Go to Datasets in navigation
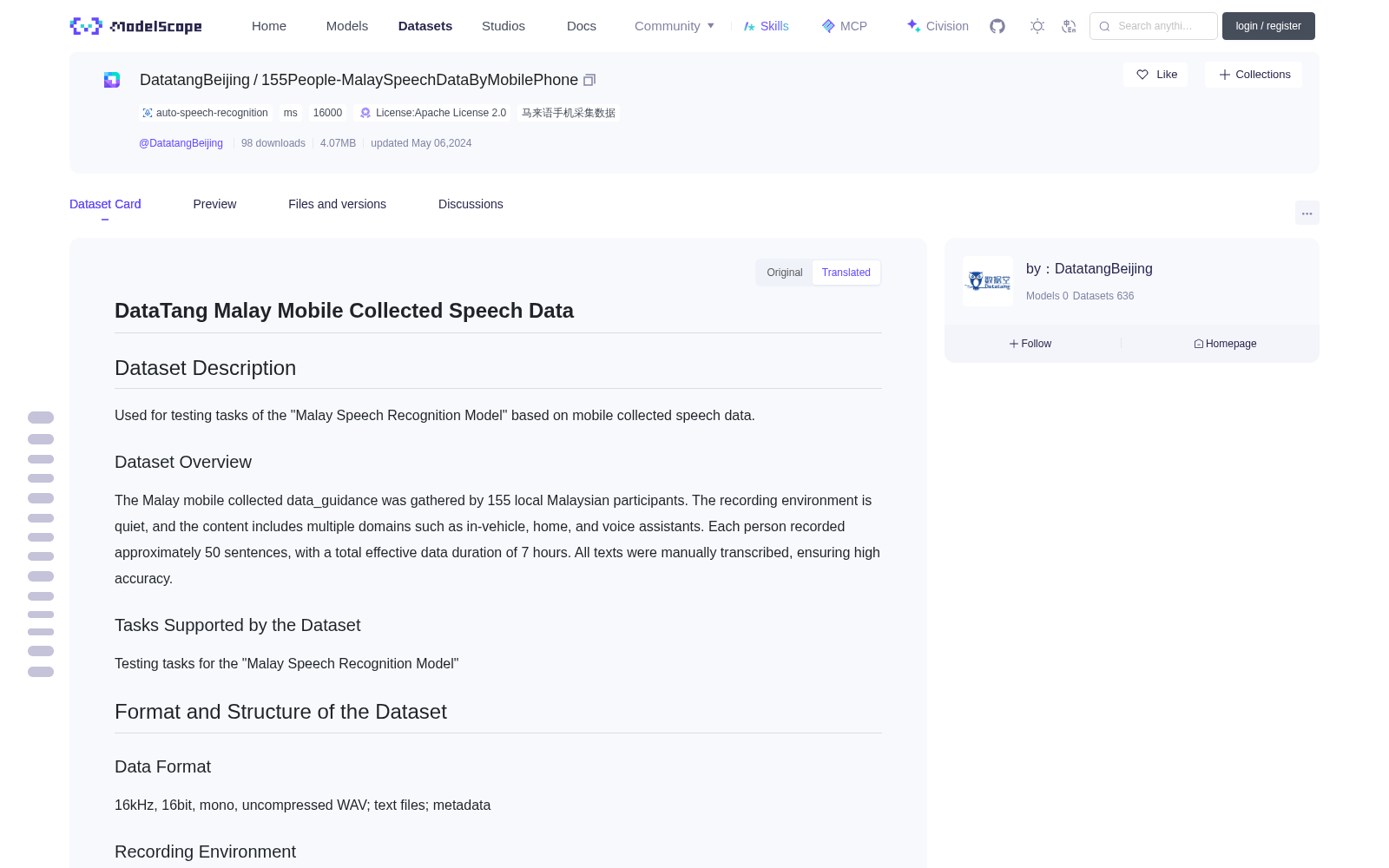Image resolution: width=1389 pixels, height=868 pixels. [x=425, y=26]
